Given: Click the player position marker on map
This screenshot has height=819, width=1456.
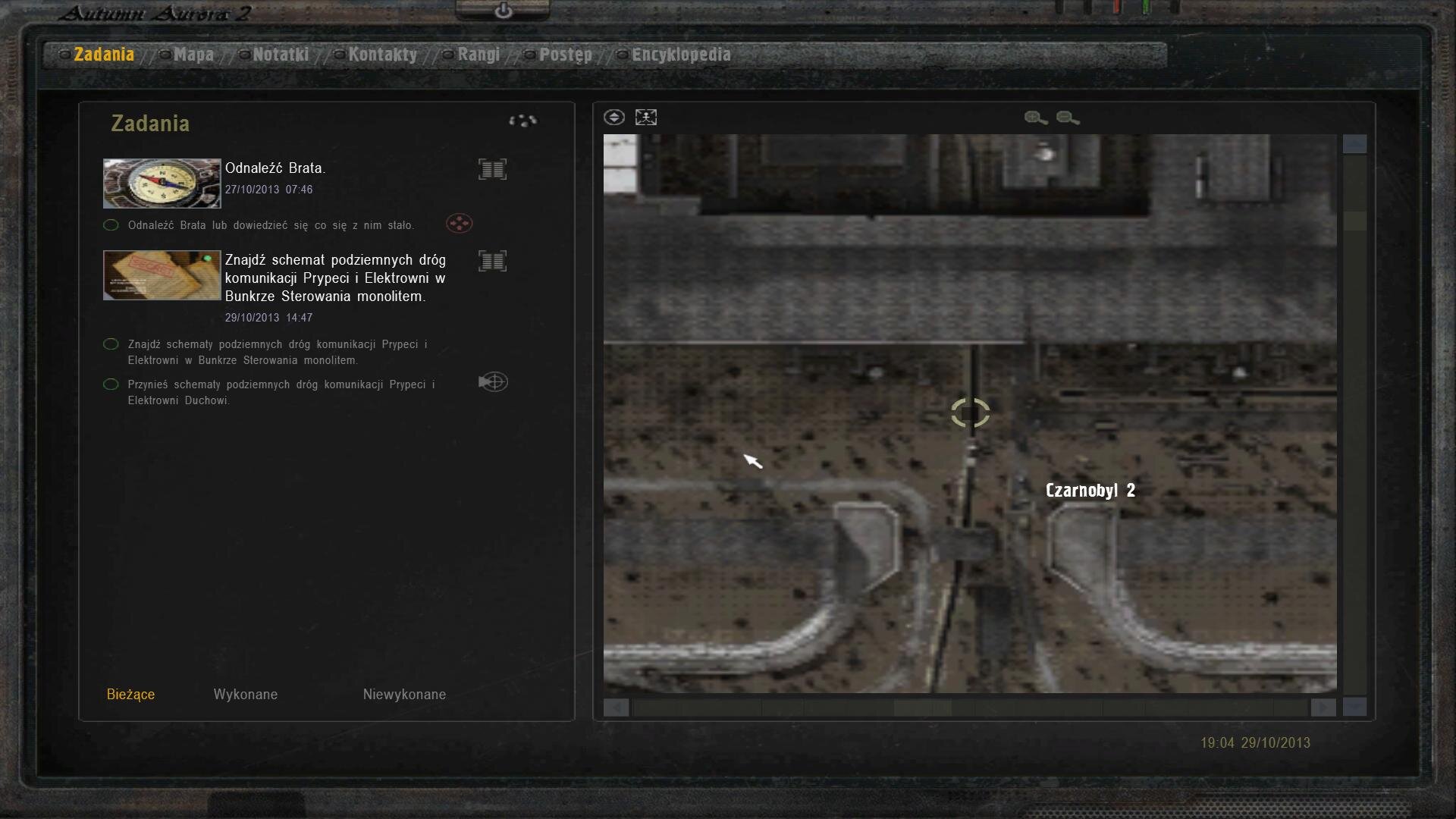Looking at the screenshot, I should (970, 413).
